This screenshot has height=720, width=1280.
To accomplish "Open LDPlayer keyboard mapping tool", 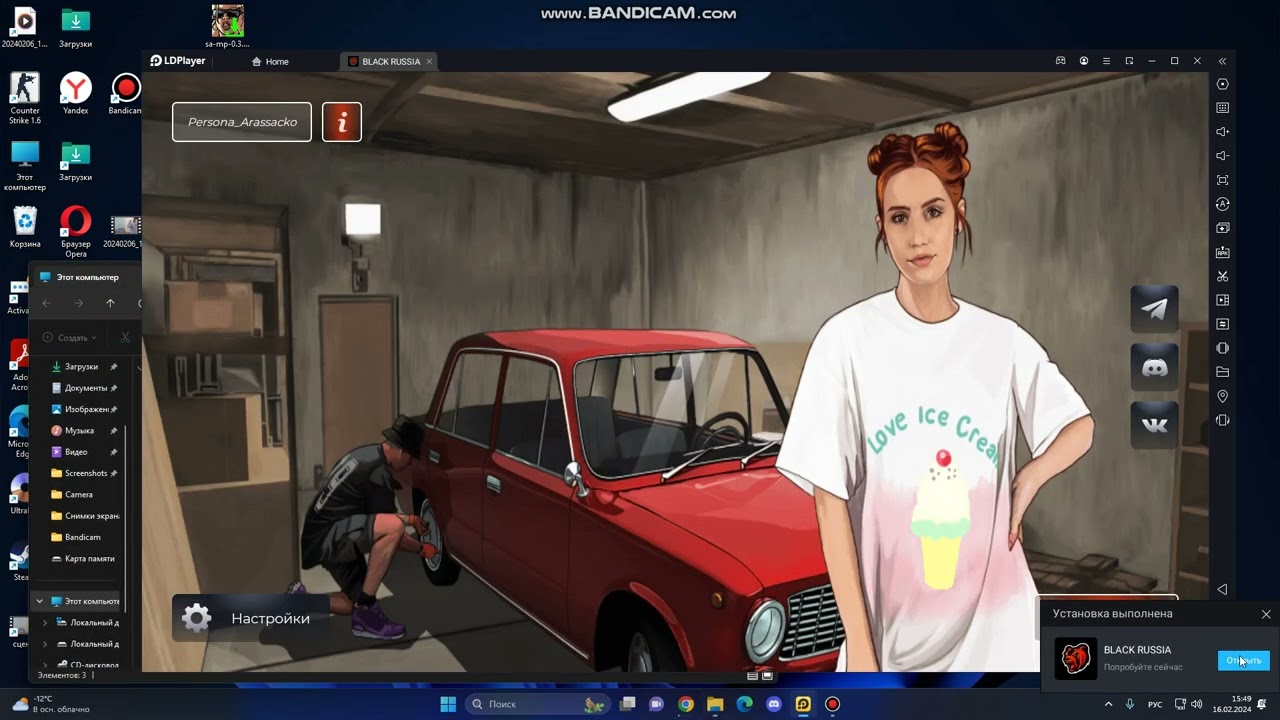I will pyautogui.click(x=1222, y=108).
